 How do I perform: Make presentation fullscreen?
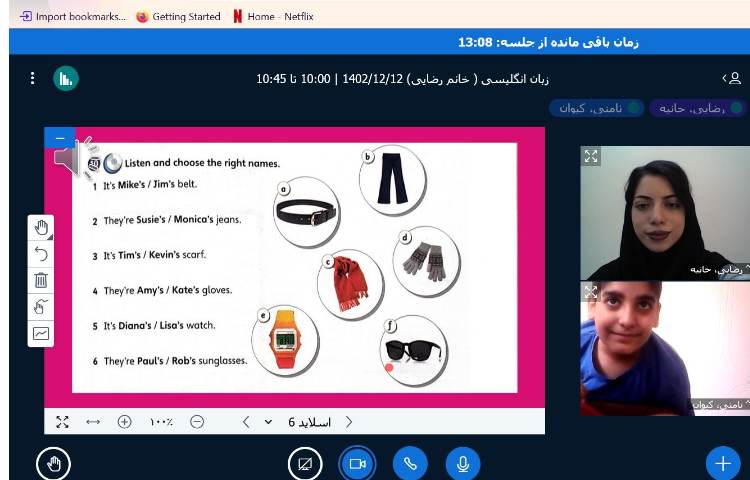point(62,422)
